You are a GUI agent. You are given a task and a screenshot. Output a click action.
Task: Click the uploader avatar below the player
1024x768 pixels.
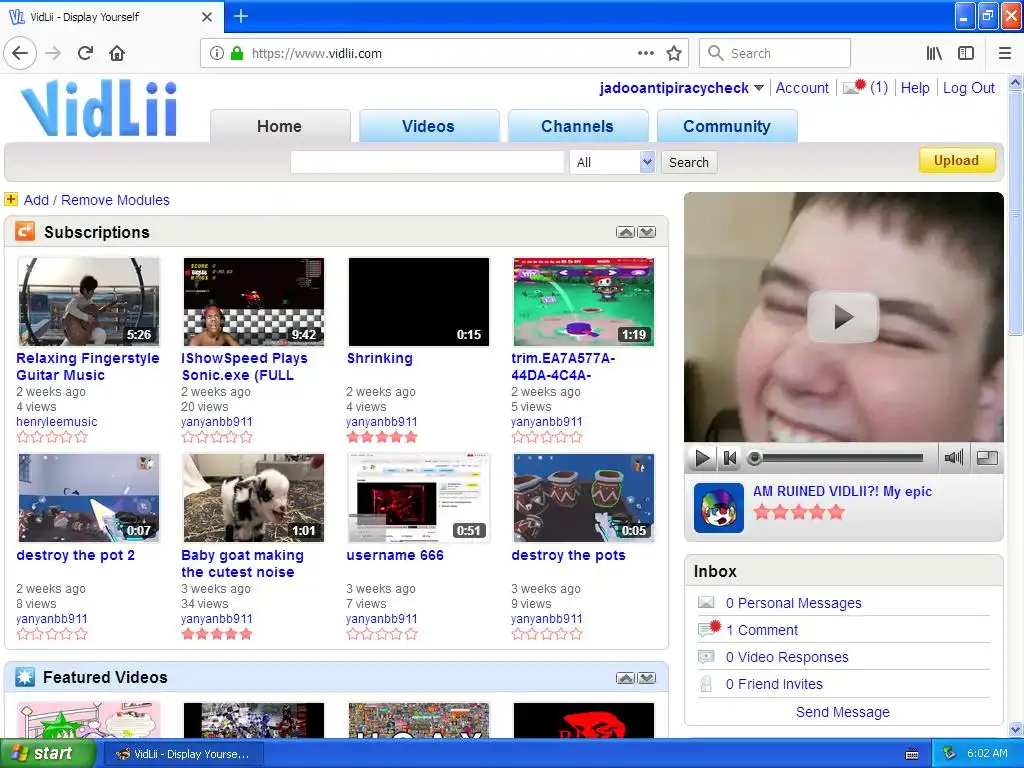click(718, 508)
